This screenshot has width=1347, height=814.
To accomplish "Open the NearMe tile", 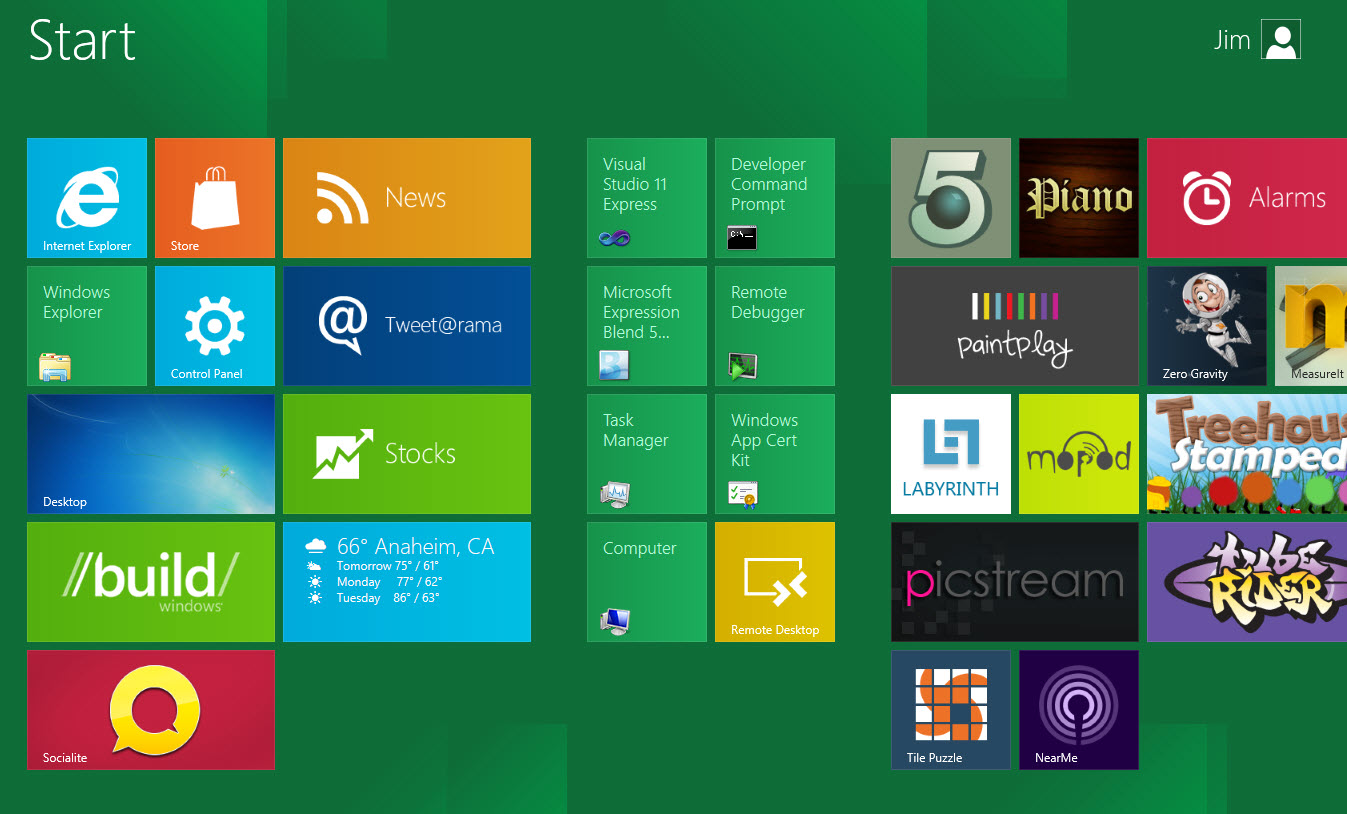I will point(1079,710).
